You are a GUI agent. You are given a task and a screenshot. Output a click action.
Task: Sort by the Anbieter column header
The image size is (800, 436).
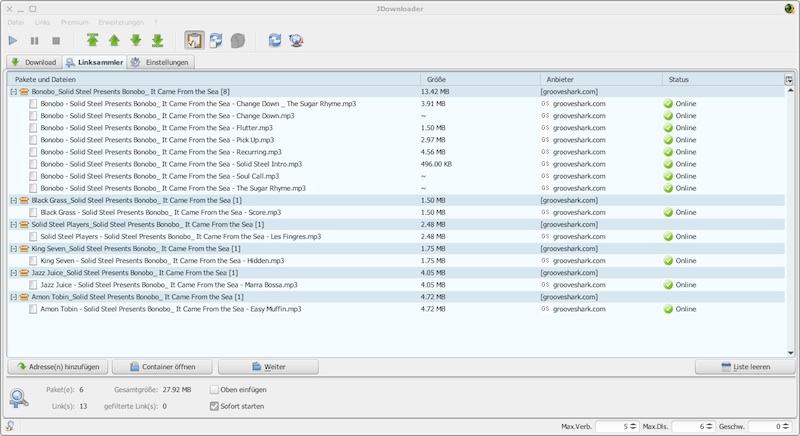click(x=601, y=80)
